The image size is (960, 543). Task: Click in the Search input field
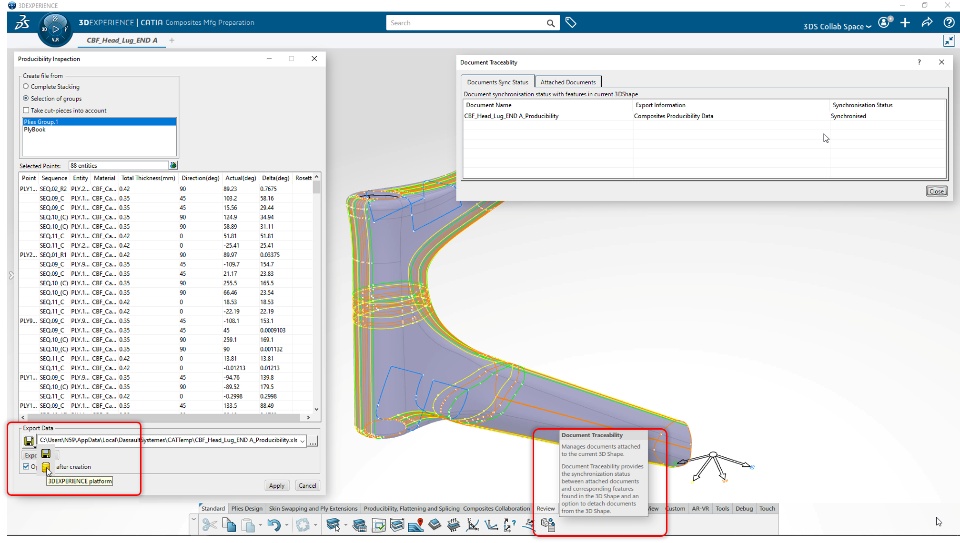[467, 23]
